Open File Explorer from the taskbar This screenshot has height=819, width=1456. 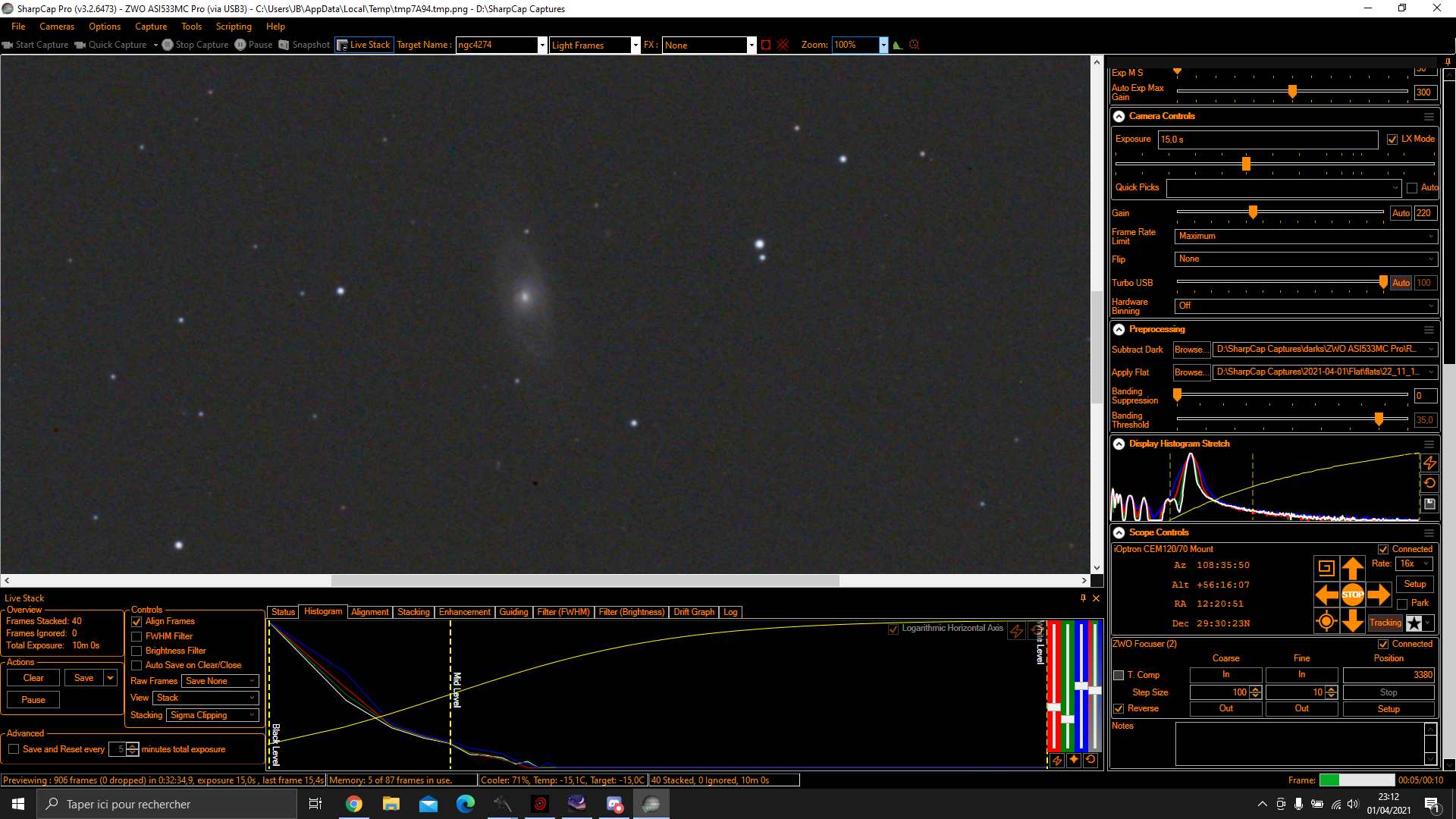[391, 804]
